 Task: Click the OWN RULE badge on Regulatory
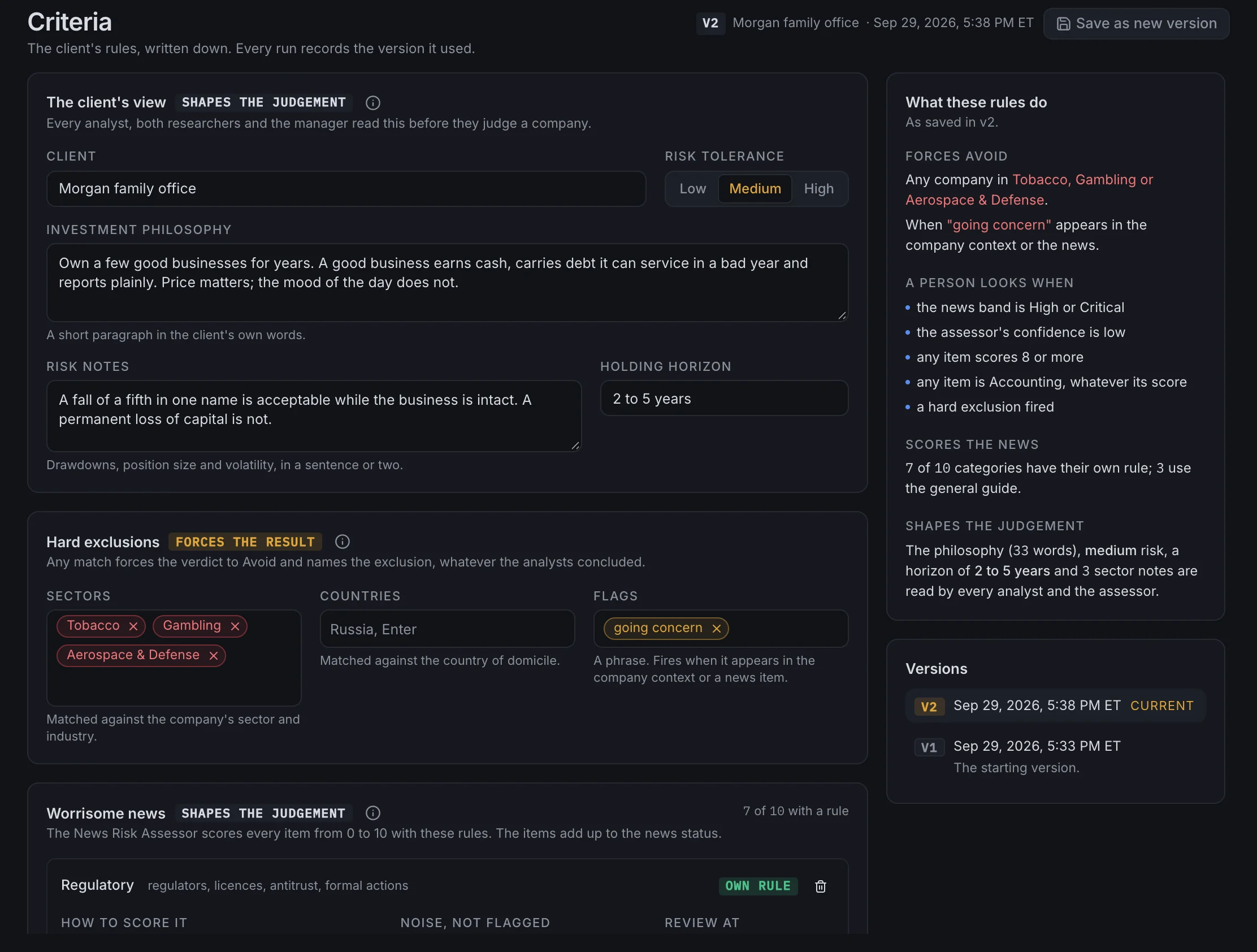[x=758, y=886]
